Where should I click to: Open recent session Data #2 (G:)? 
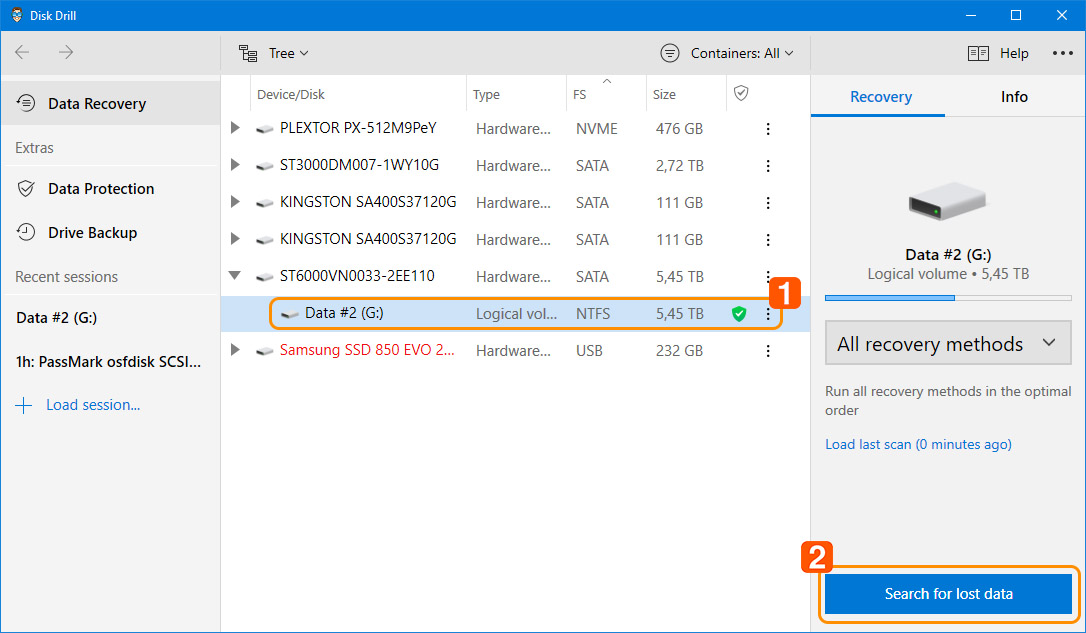coord(57,318)
